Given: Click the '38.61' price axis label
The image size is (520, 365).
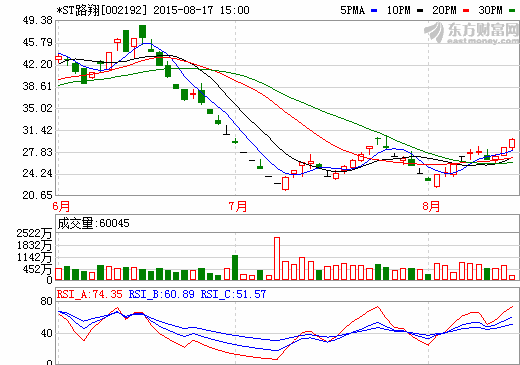Looking at the screenshot, I should [37, 86].
